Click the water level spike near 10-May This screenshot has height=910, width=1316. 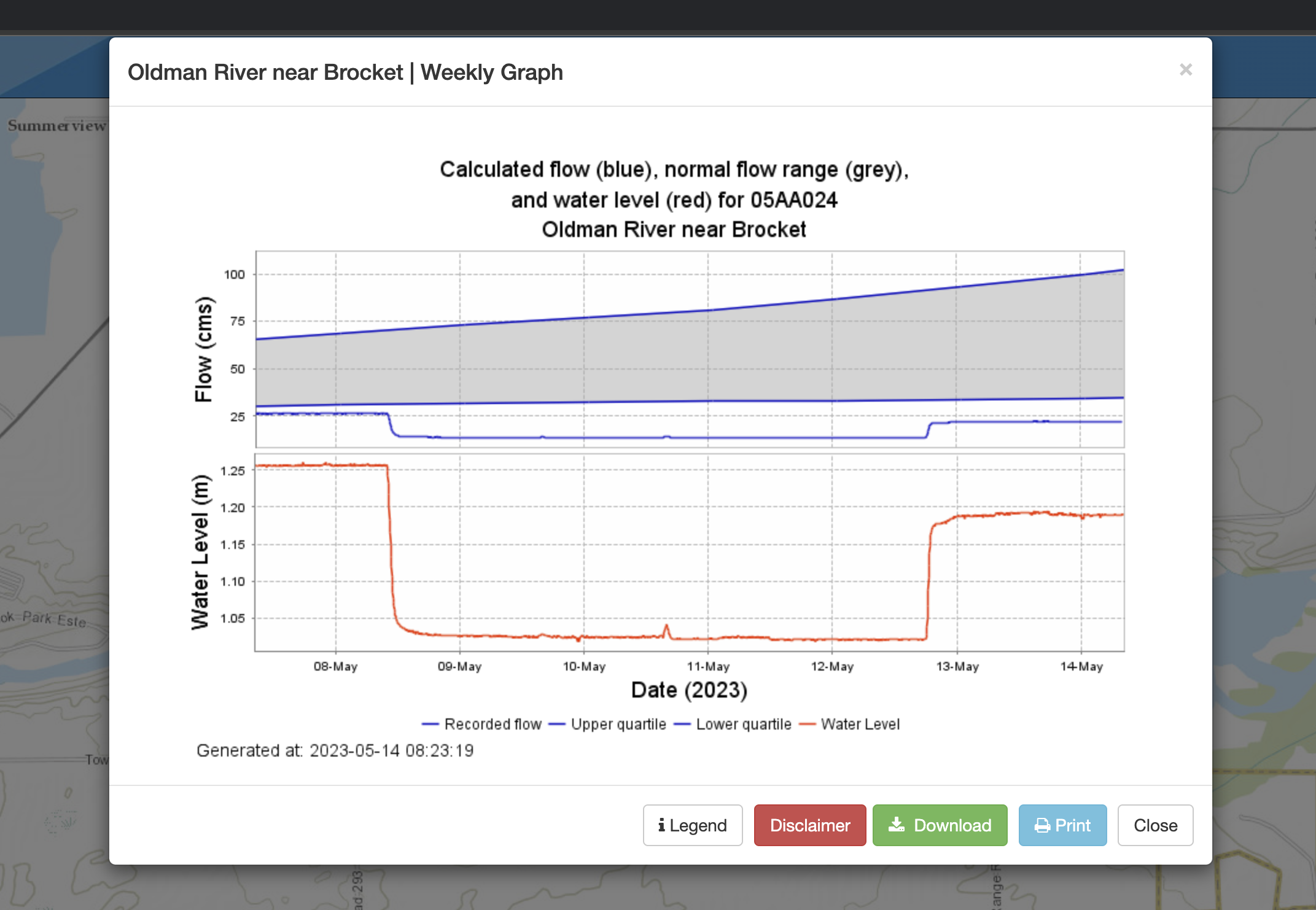point(666,631)
